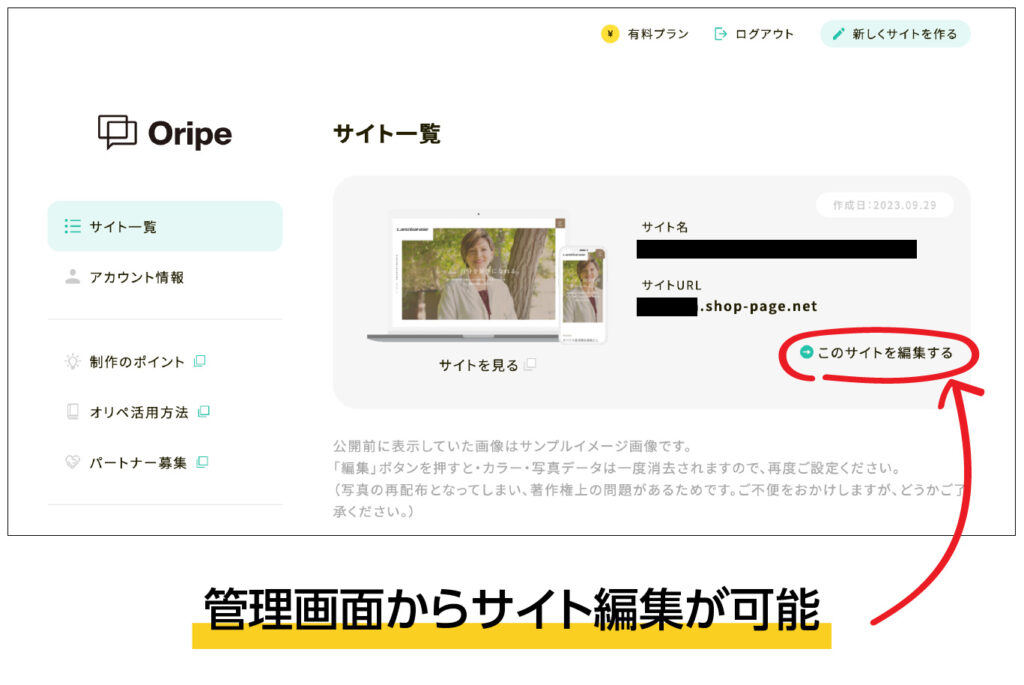The height and width of the screenshot is (685, 1024).
Task: Click the smartphone icon beside オリペ活用方法
Action: tap(72, 412)
